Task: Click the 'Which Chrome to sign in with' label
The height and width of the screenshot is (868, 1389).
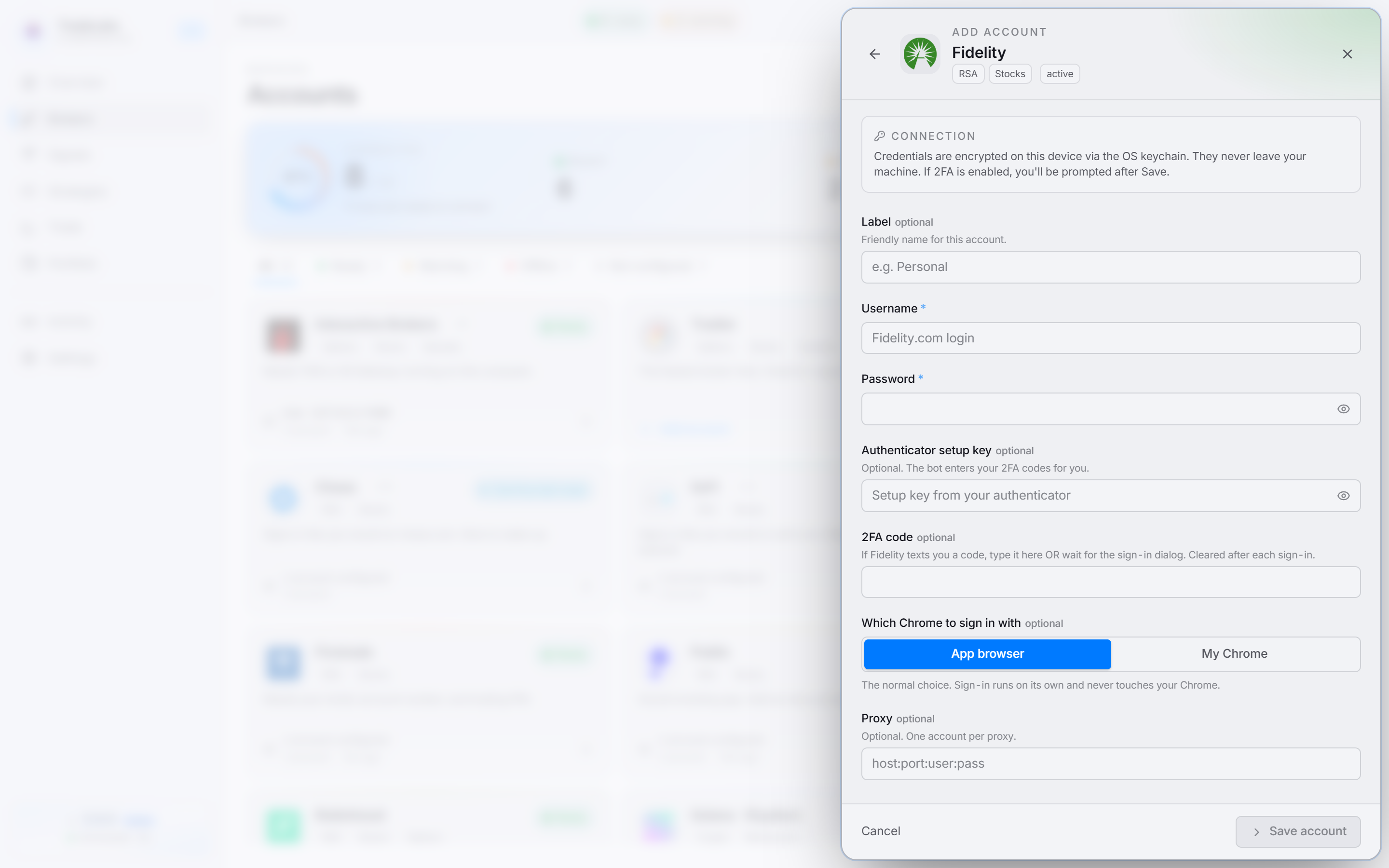Action: [941, 624]
